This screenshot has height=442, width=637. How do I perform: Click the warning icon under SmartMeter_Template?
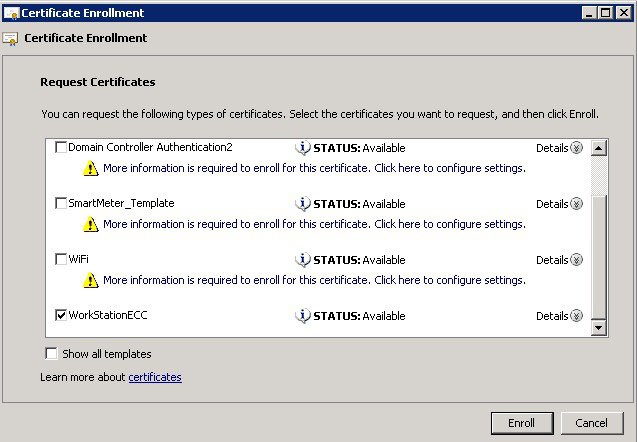click(91, 224)
